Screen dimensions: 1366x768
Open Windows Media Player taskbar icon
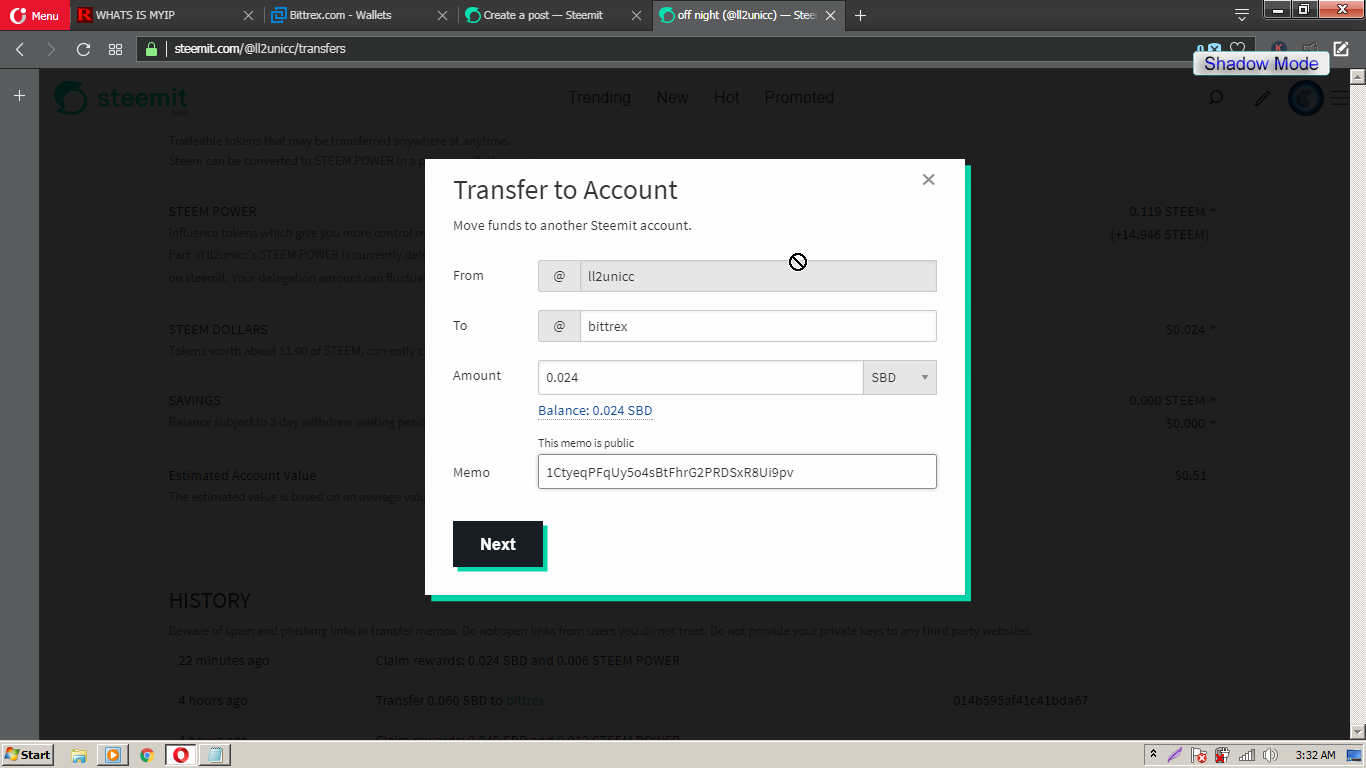(x=113, y=755)
